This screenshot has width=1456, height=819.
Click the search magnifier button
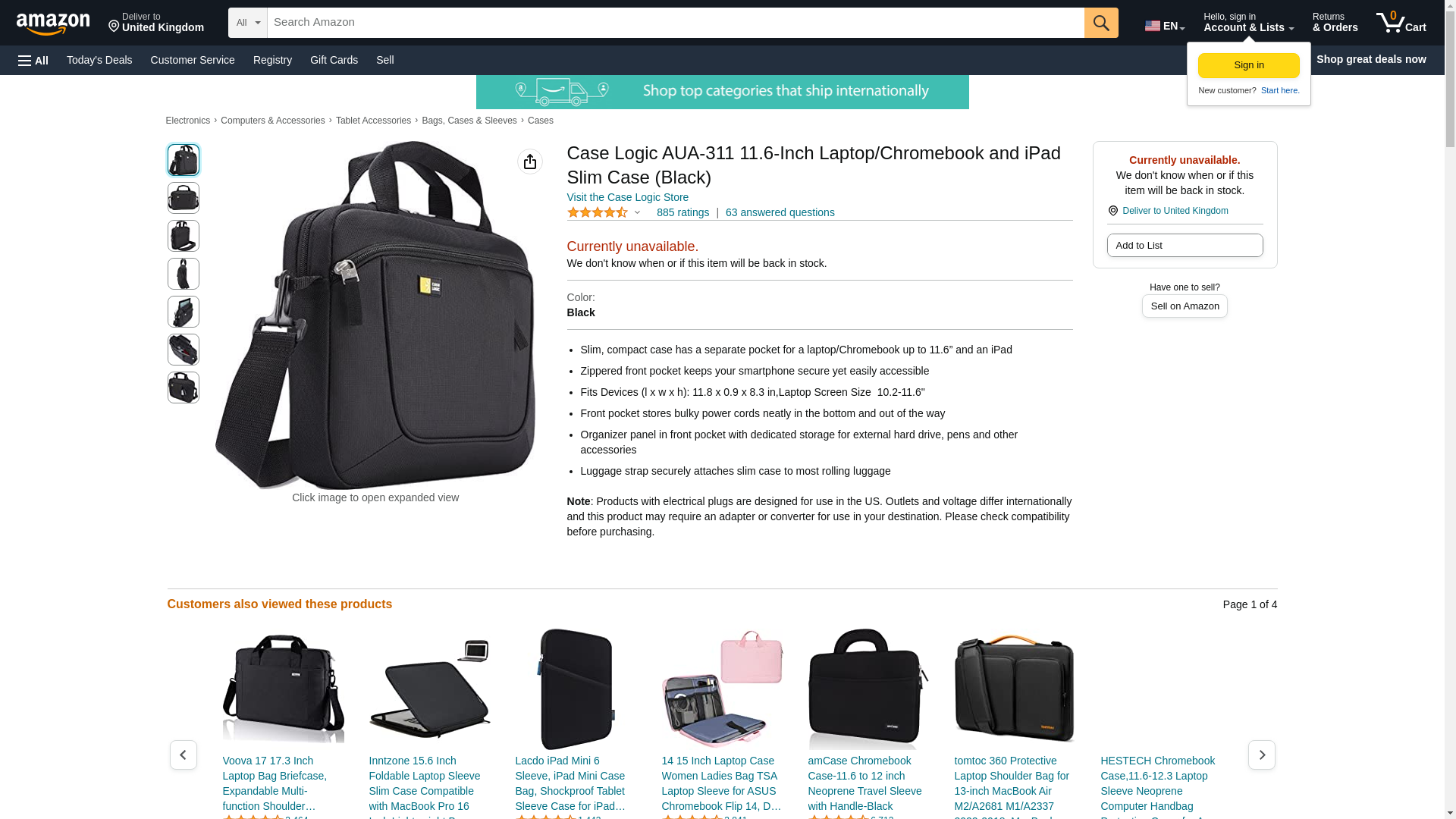[1101, 23]
